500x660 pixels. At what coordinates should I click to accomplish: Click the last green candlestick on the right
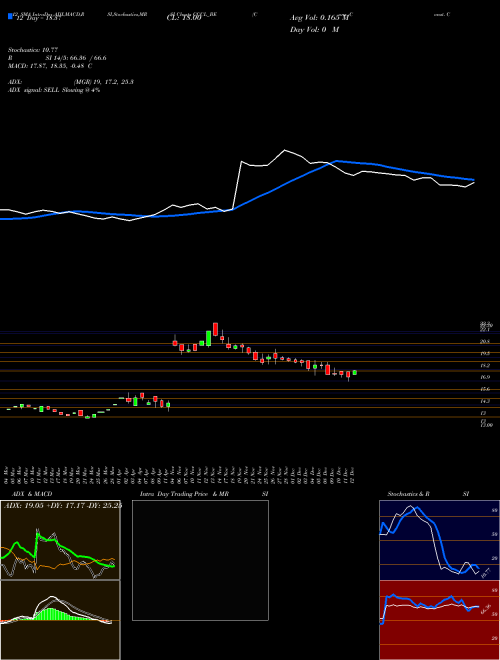click(355, 373)
